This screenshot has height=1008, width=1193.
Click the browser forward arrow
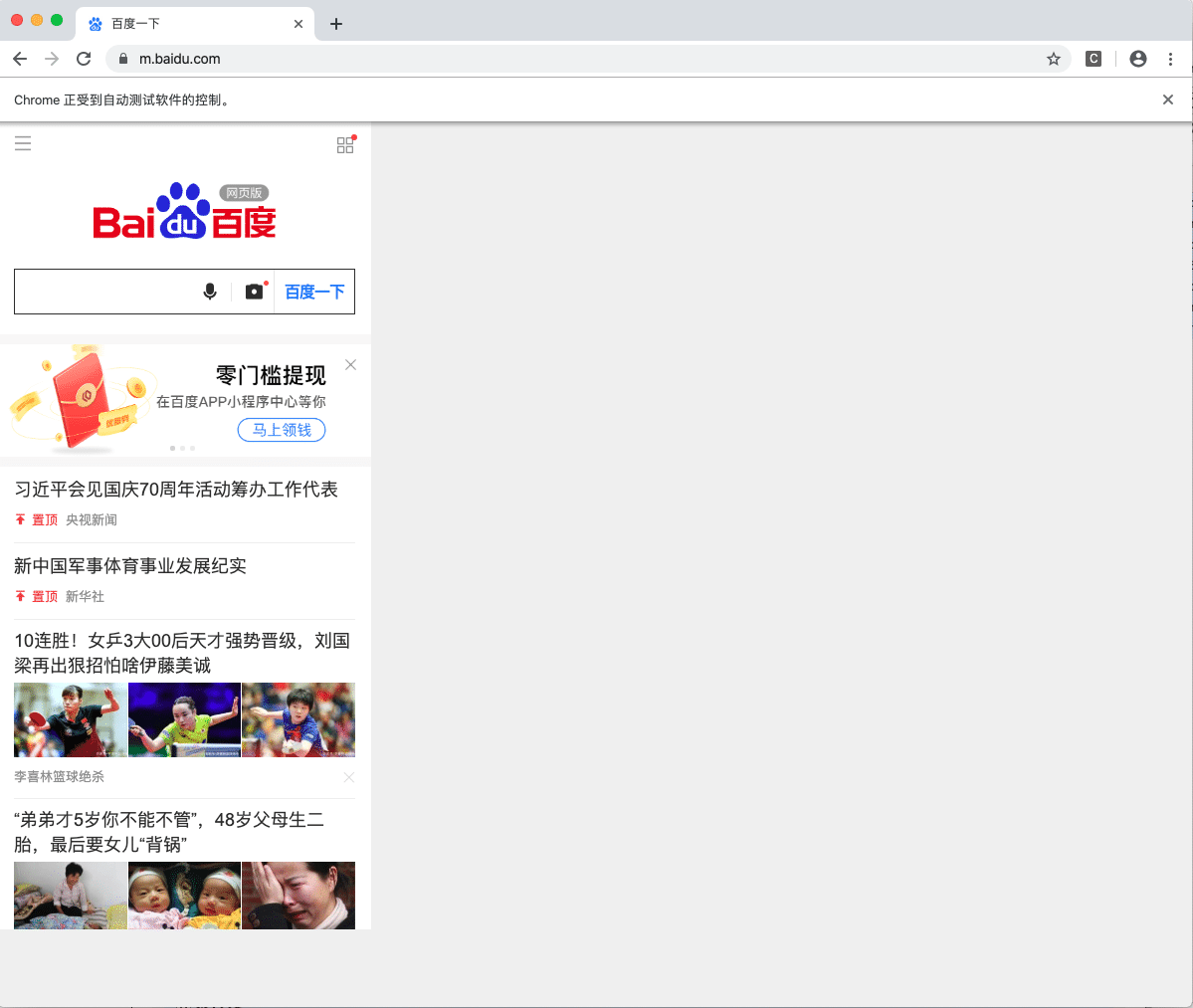[52, 59]
